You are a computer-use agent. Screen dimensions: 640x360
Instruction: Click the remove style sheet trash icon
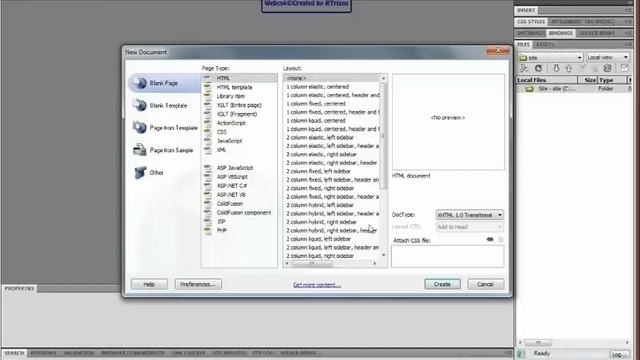pos(500,240)
